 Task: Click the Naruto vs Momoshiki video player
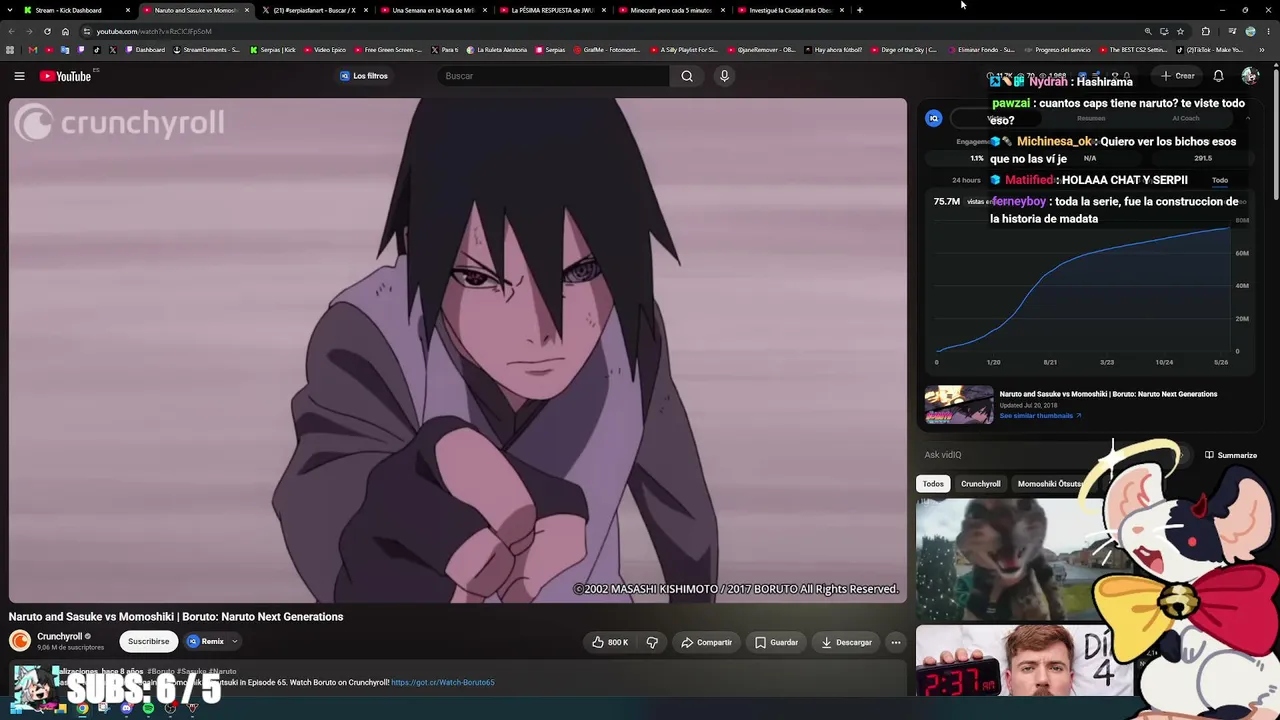coord(458,350)
